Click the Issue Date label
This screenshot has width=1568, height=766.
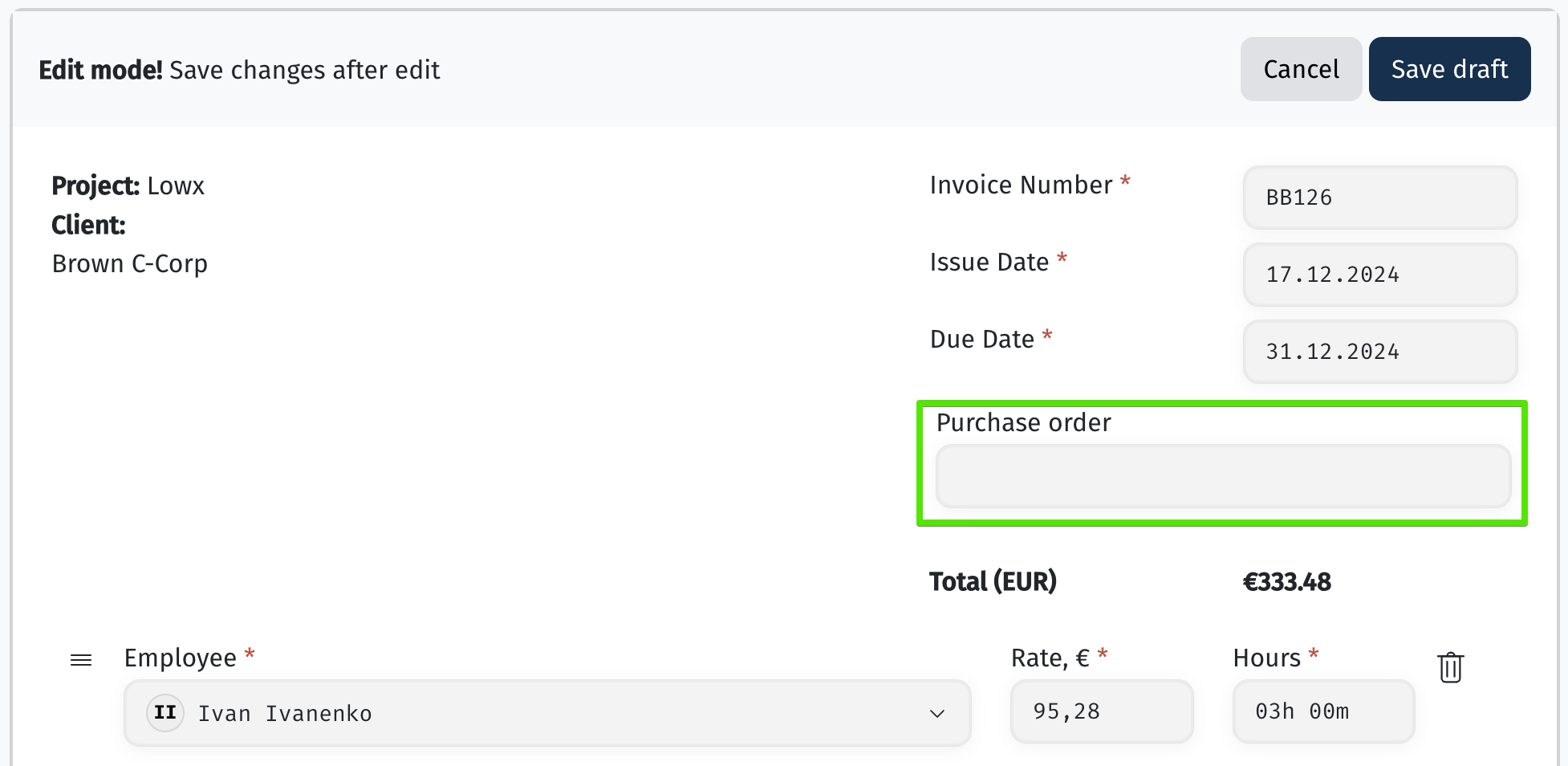click(989, 262)
